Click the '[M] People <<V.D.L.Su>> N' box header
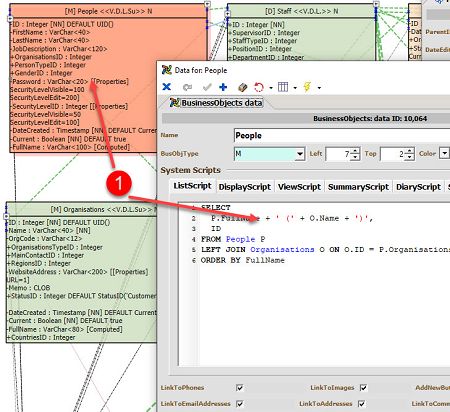450x412 pixels. coord(108,11)
